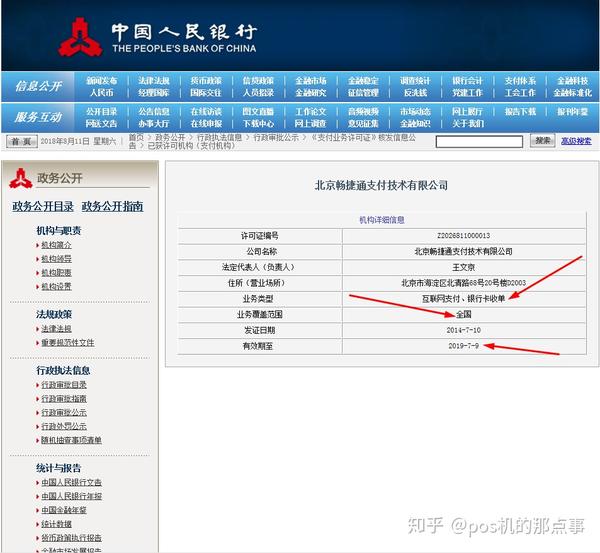Open the 在线访谈 link
600x553 pixels.
tap(206, 112)
